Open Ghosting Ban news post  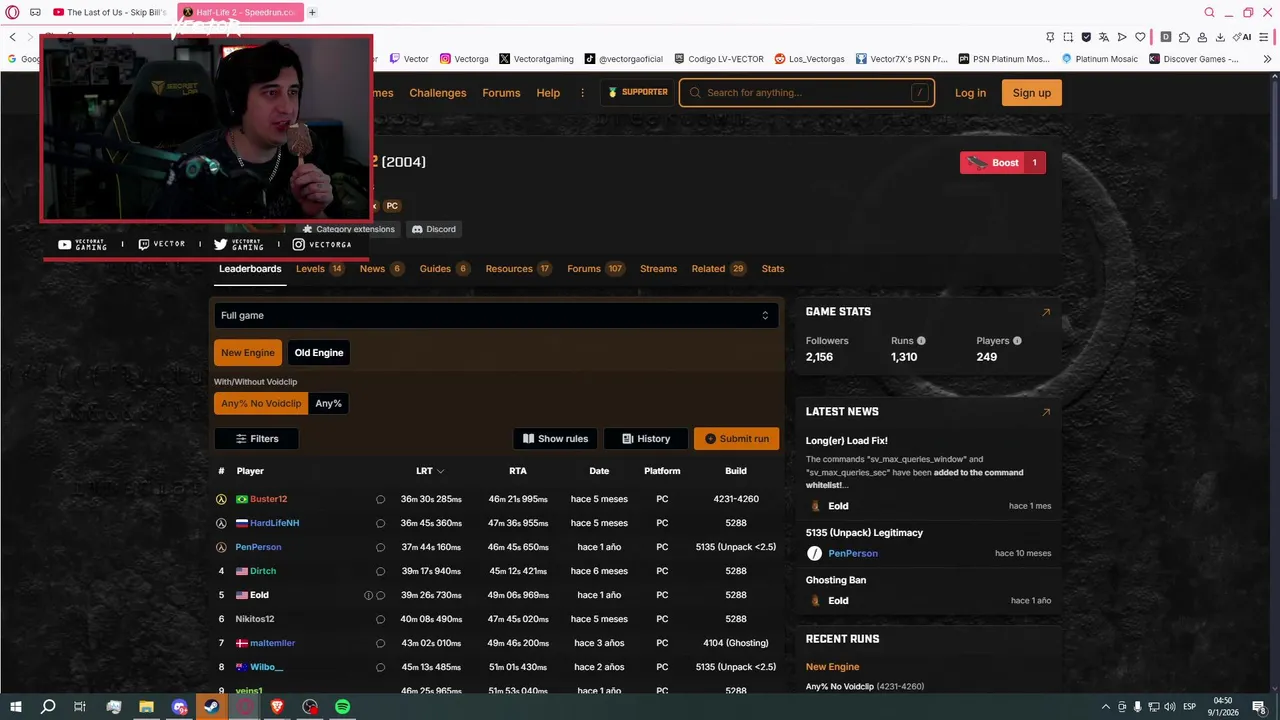click(836, 580)
